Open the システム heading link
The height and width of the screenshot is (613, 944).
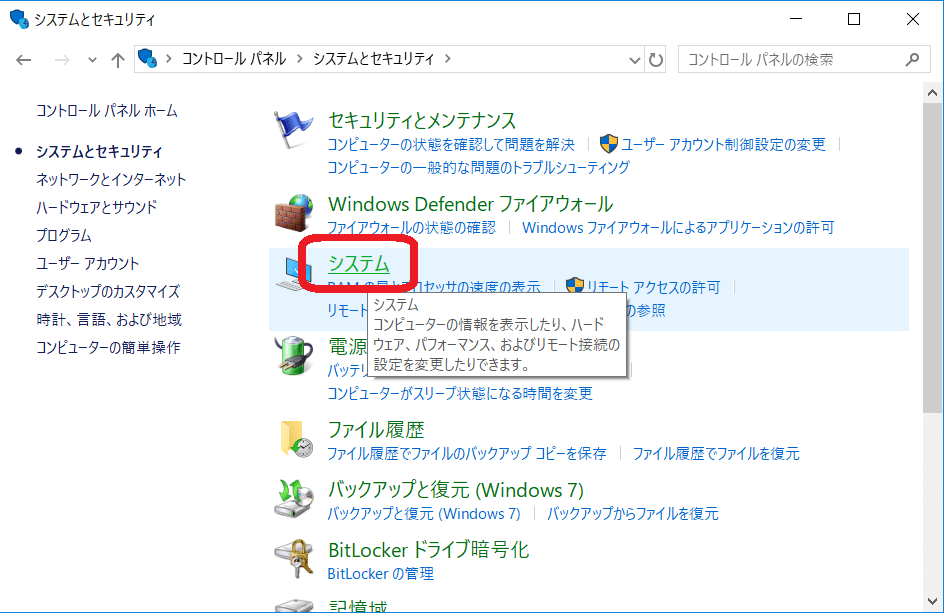359,264
